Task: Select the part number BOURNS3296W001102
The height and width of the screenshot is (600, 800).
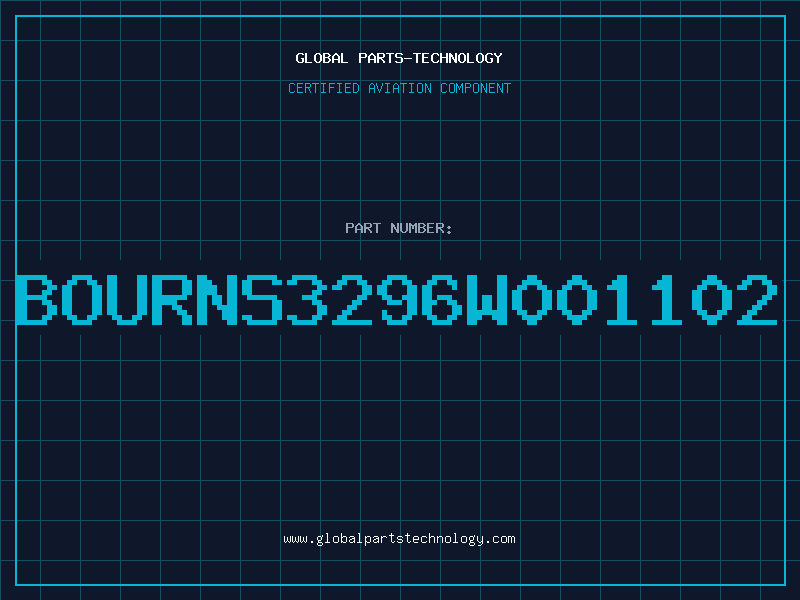Action: (396, 299)
